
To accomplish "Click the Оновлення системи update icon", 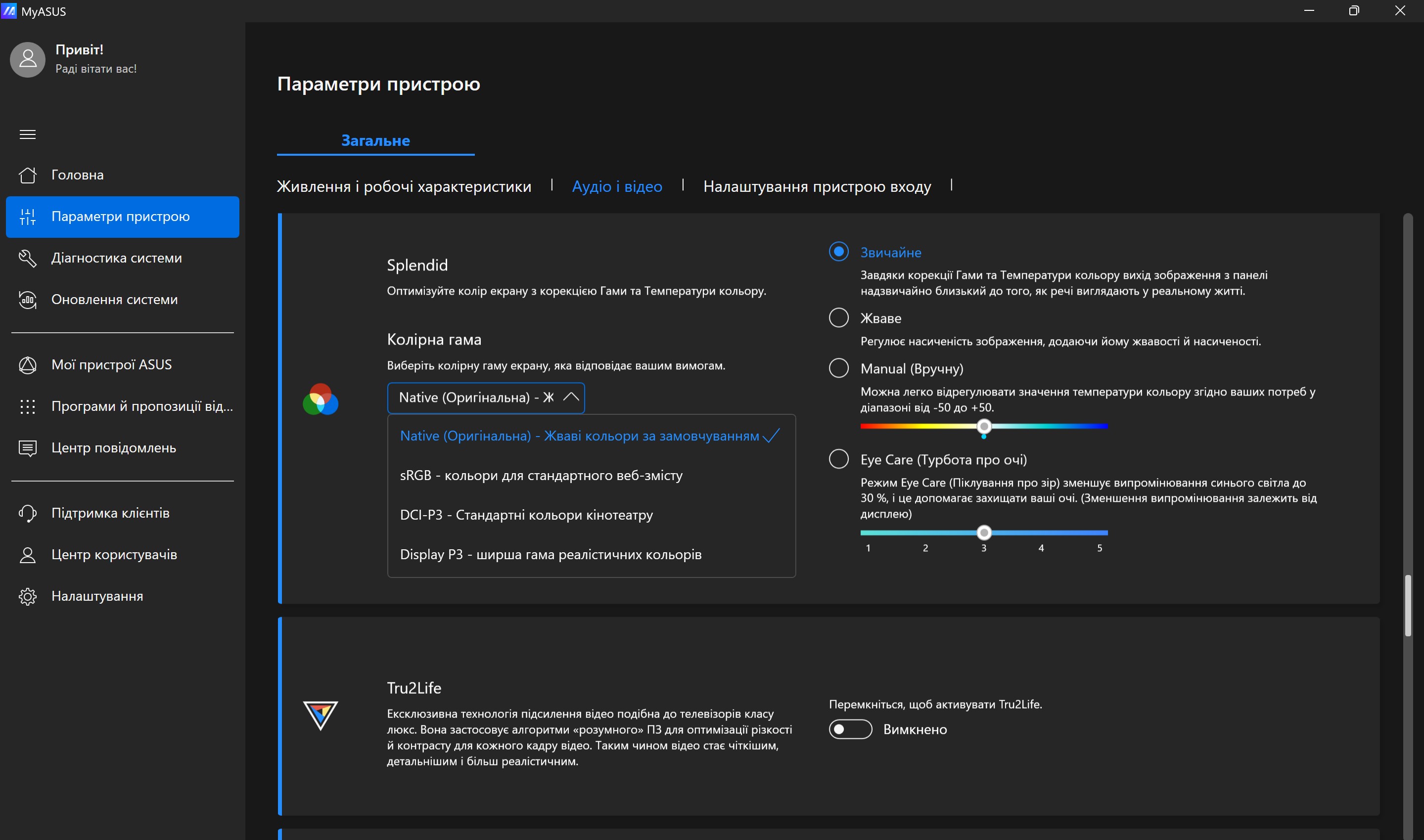I will coord(27,300).
